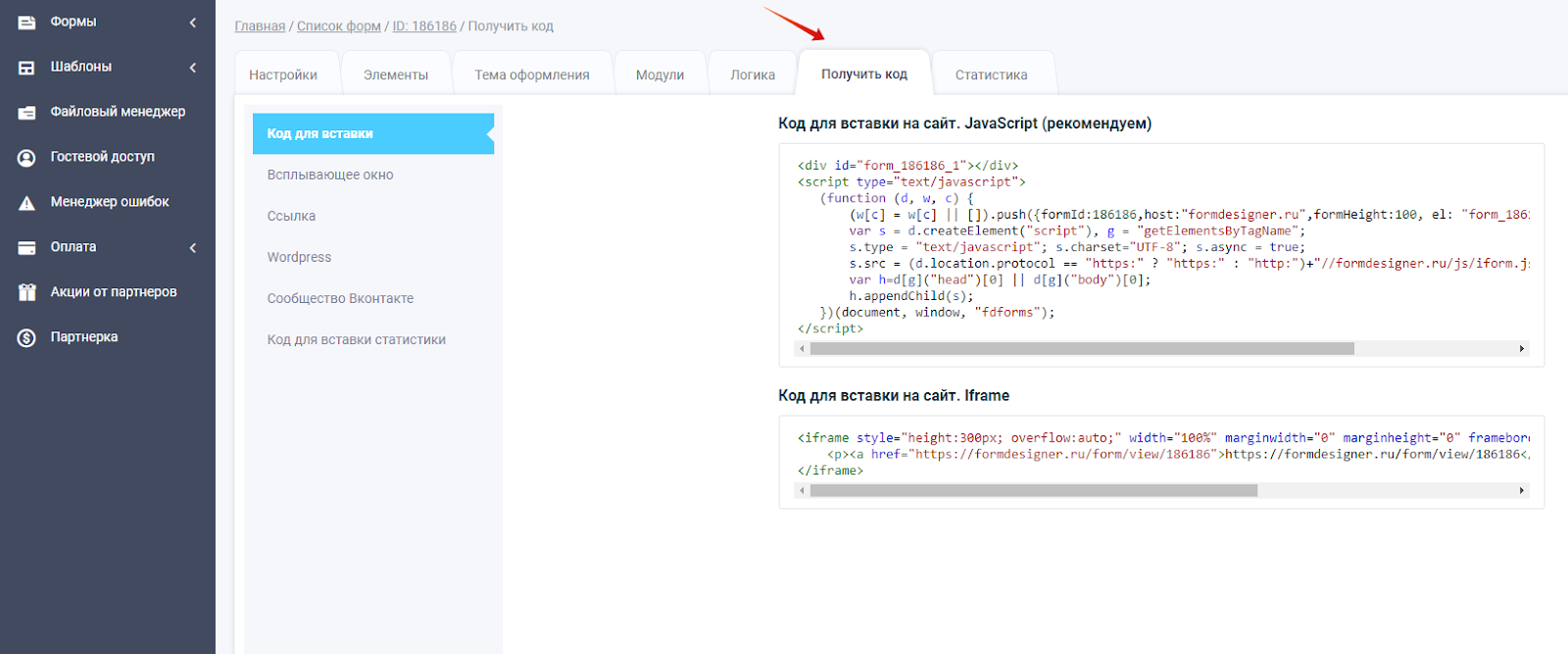Switch to the Тема оформления tab
The height and width of the screenshot is (654, 1568).
(532, 75)
